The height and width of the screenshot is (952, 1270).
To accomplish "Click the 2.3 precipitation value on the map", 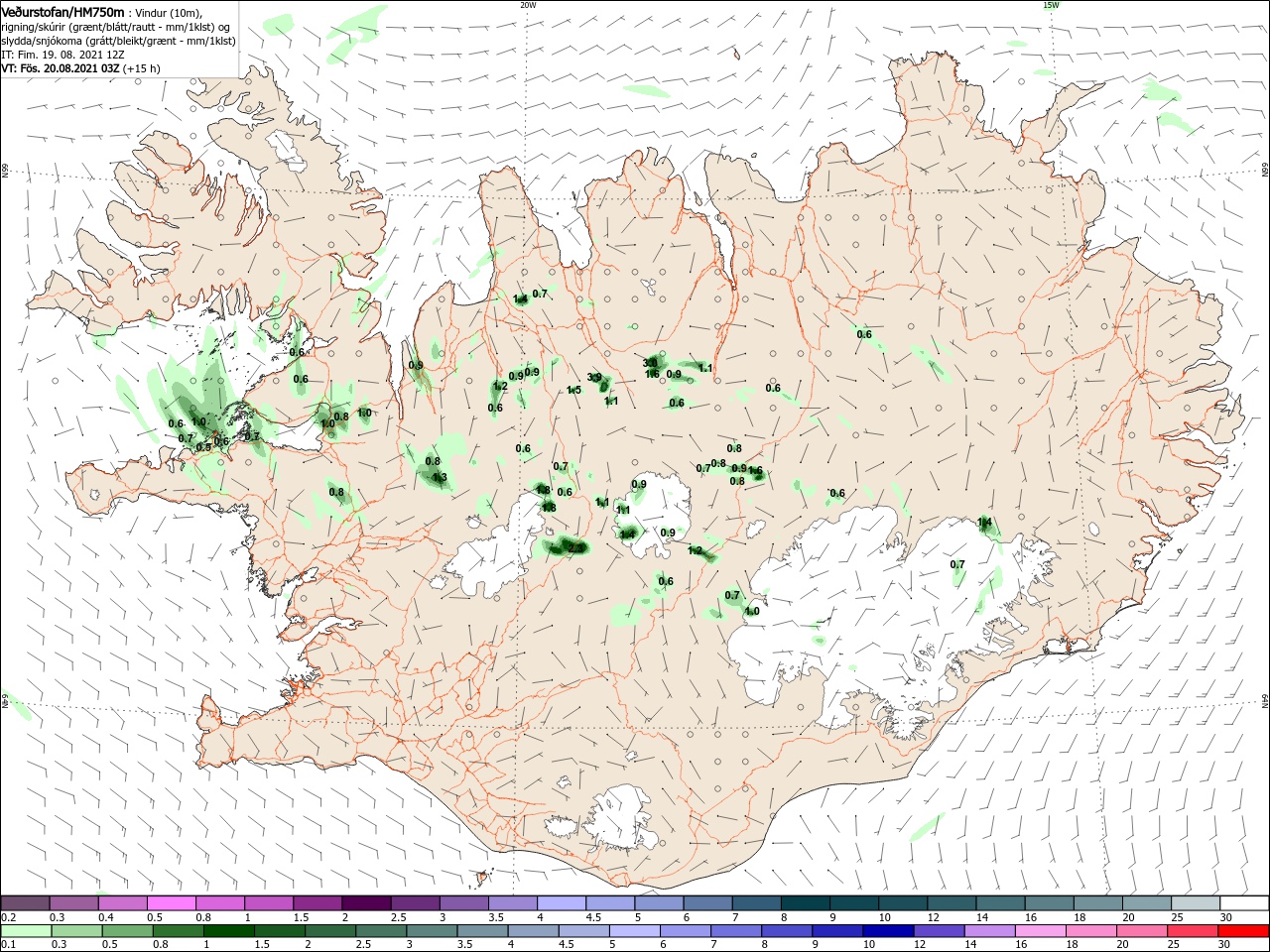I will [575, 546].
